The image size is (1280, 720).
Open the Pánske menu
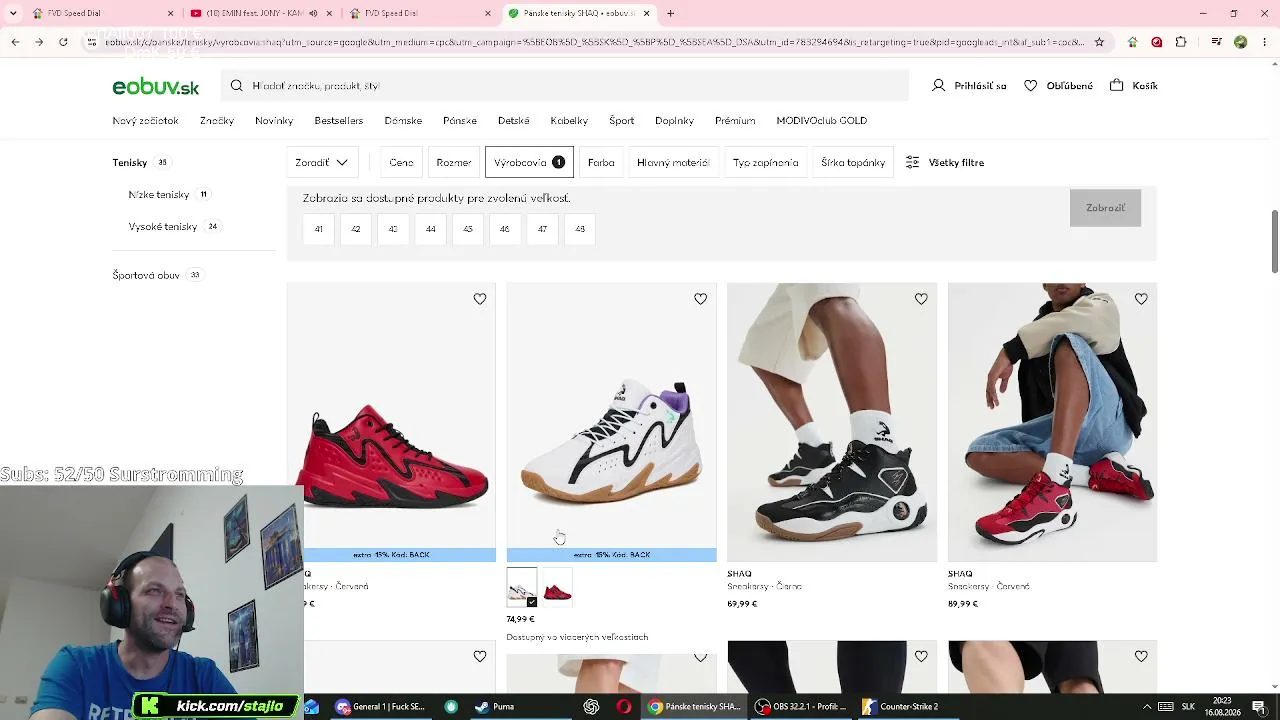460,121
